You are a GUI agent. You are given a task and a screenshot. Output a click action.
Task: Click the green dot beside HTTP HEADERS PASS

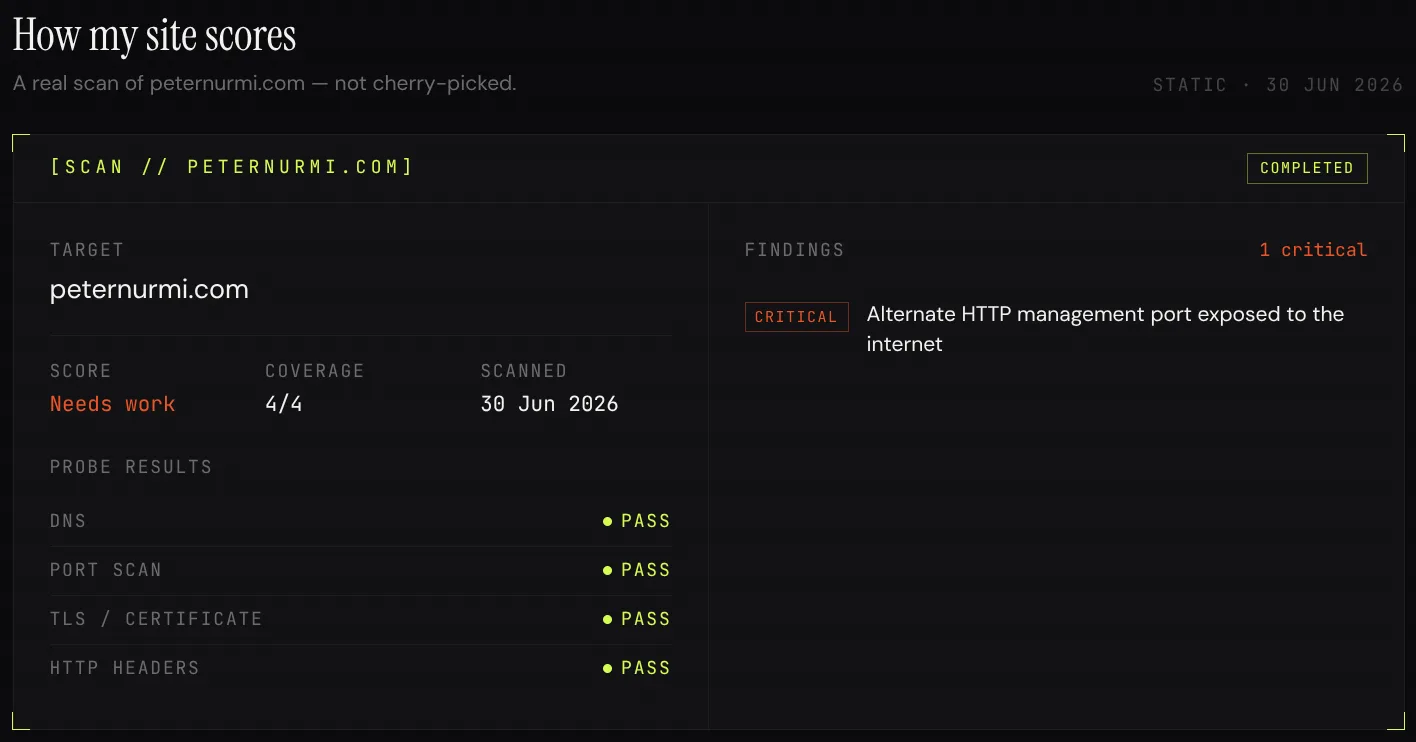[x=607, y=668]
